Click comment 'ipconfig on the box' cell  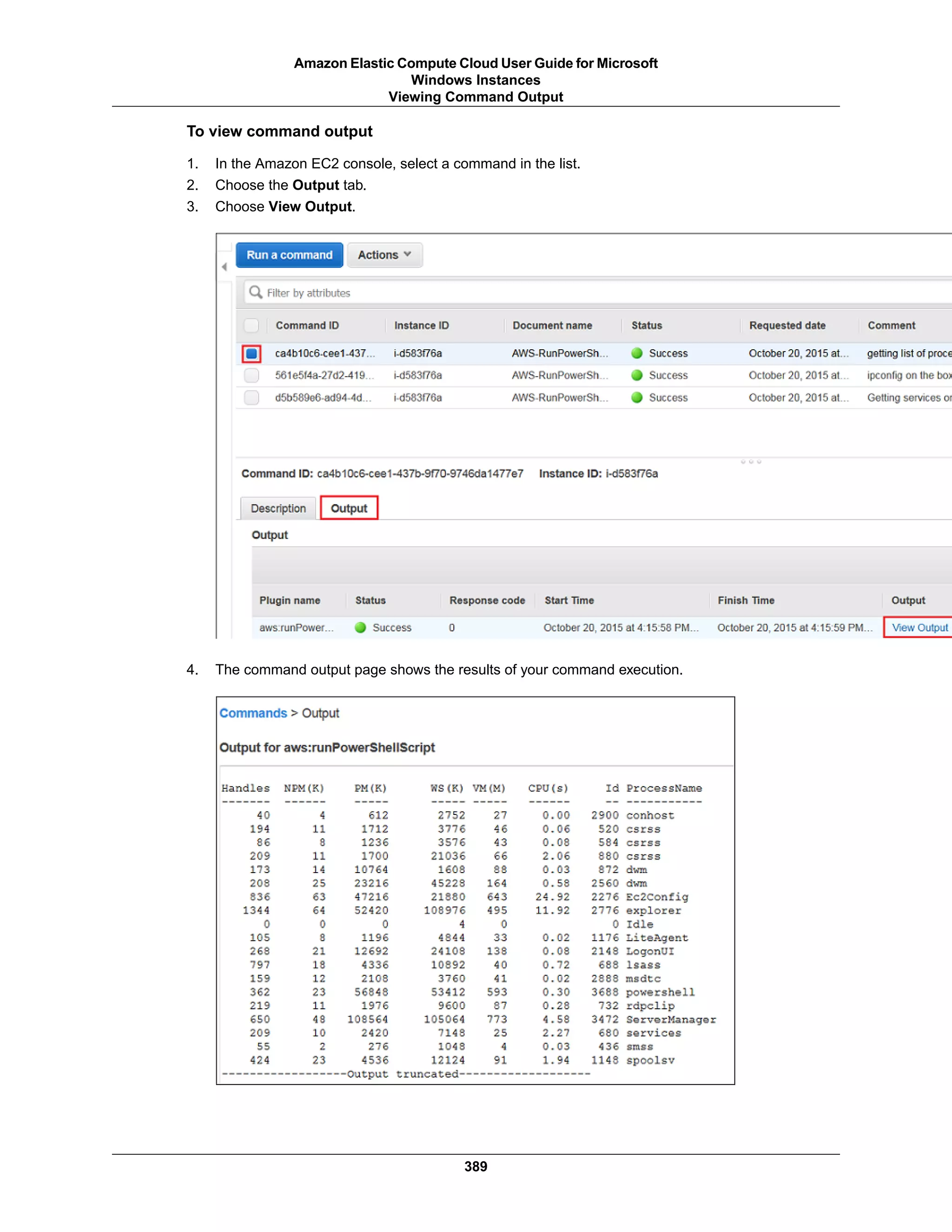[x=909, y=375]
